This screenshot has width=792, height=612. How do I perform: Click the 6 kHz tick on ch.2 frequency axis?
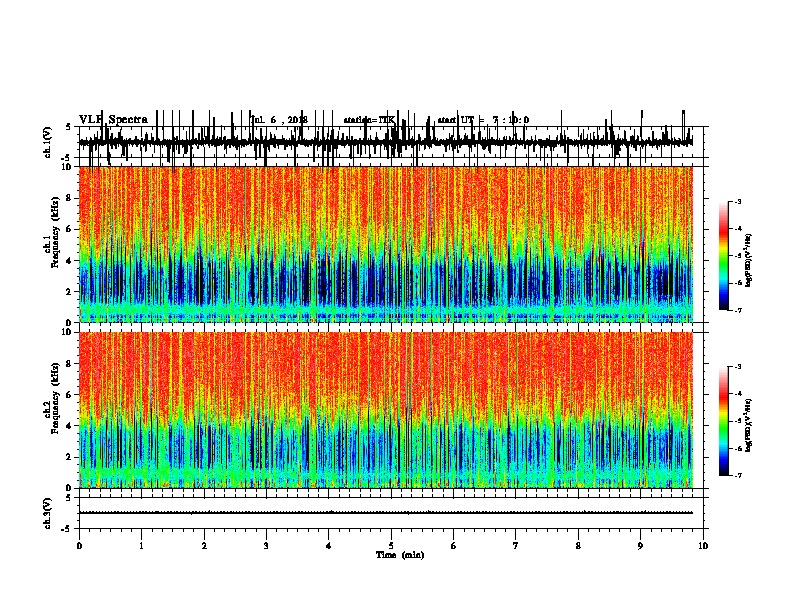tap(70, 394)
